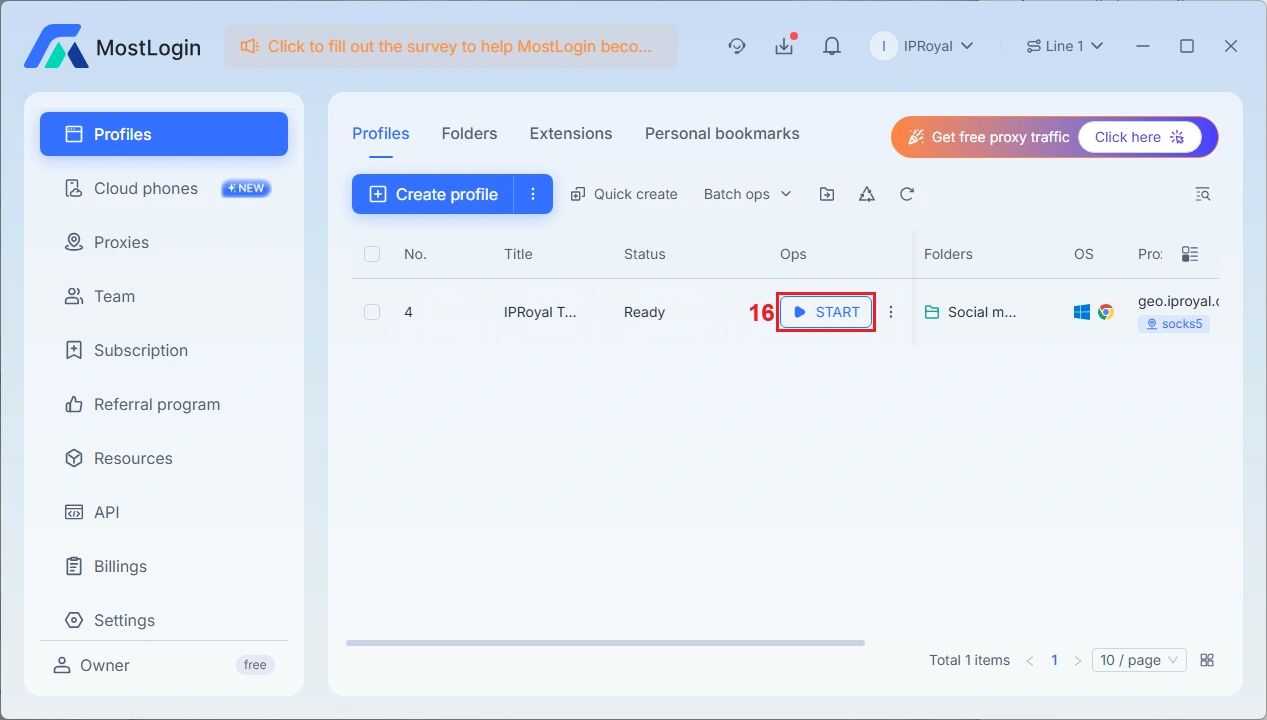Open Batch ops dropdown
Screen dimensions: 1267x720
coord(747,194)
